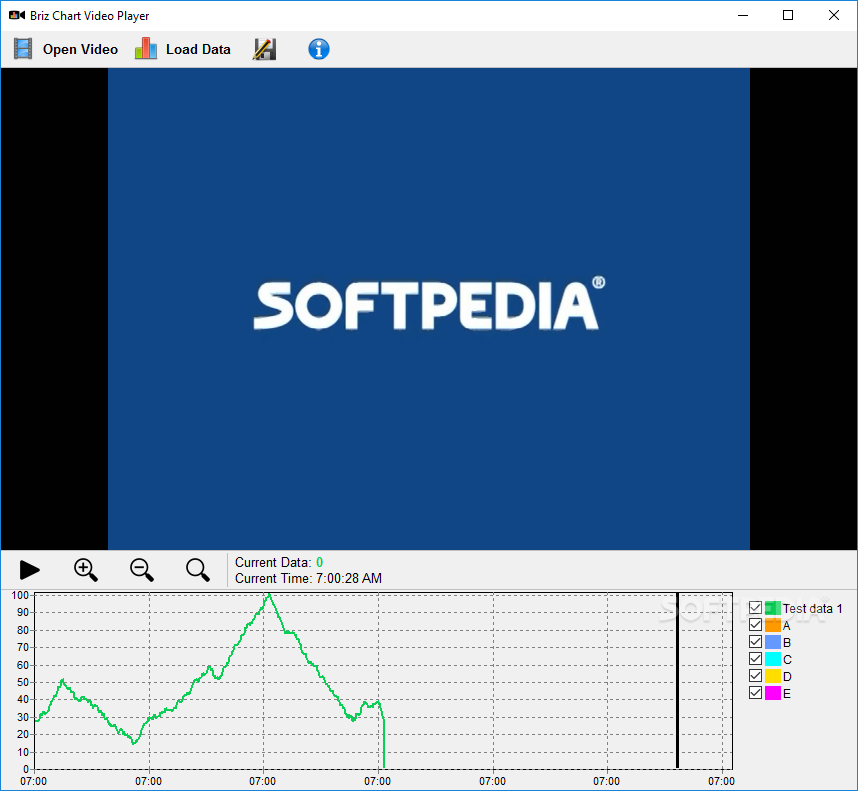Start playback with the play button
Viewport: 858px width, 791px height.
click(x=30, y=570)
